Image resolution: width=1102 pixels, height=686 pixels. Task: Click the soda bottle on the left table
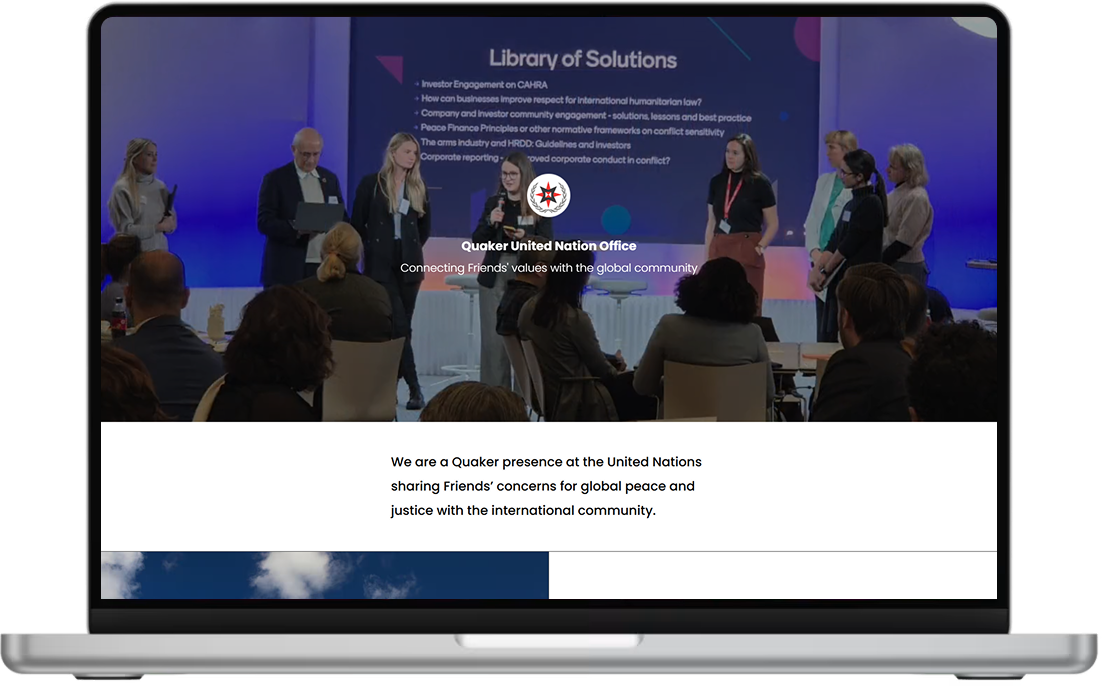pos(119,317)
